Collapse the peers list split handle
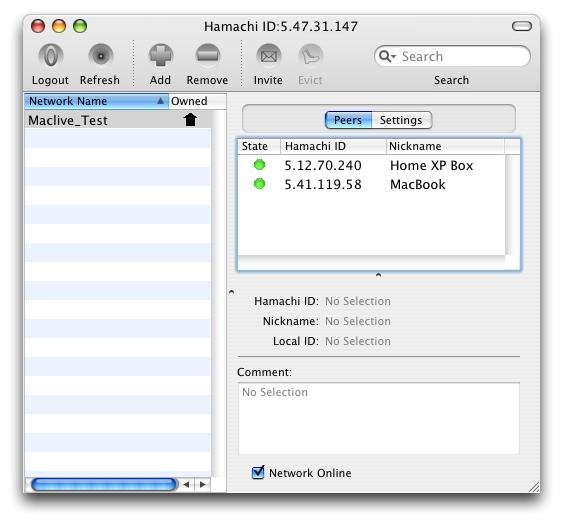 378,275
